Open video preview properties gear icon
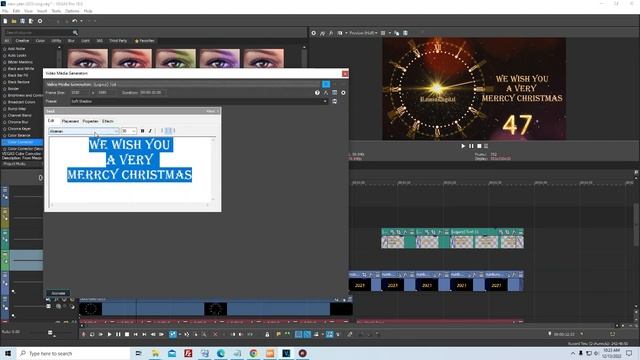The image size is (640, 360). tap(313, 33)
